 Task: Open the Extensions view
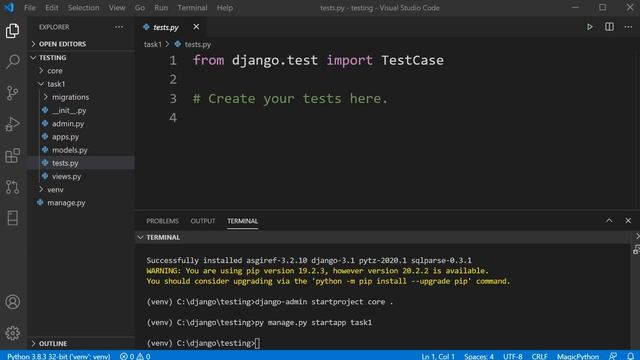click(12, 156)
